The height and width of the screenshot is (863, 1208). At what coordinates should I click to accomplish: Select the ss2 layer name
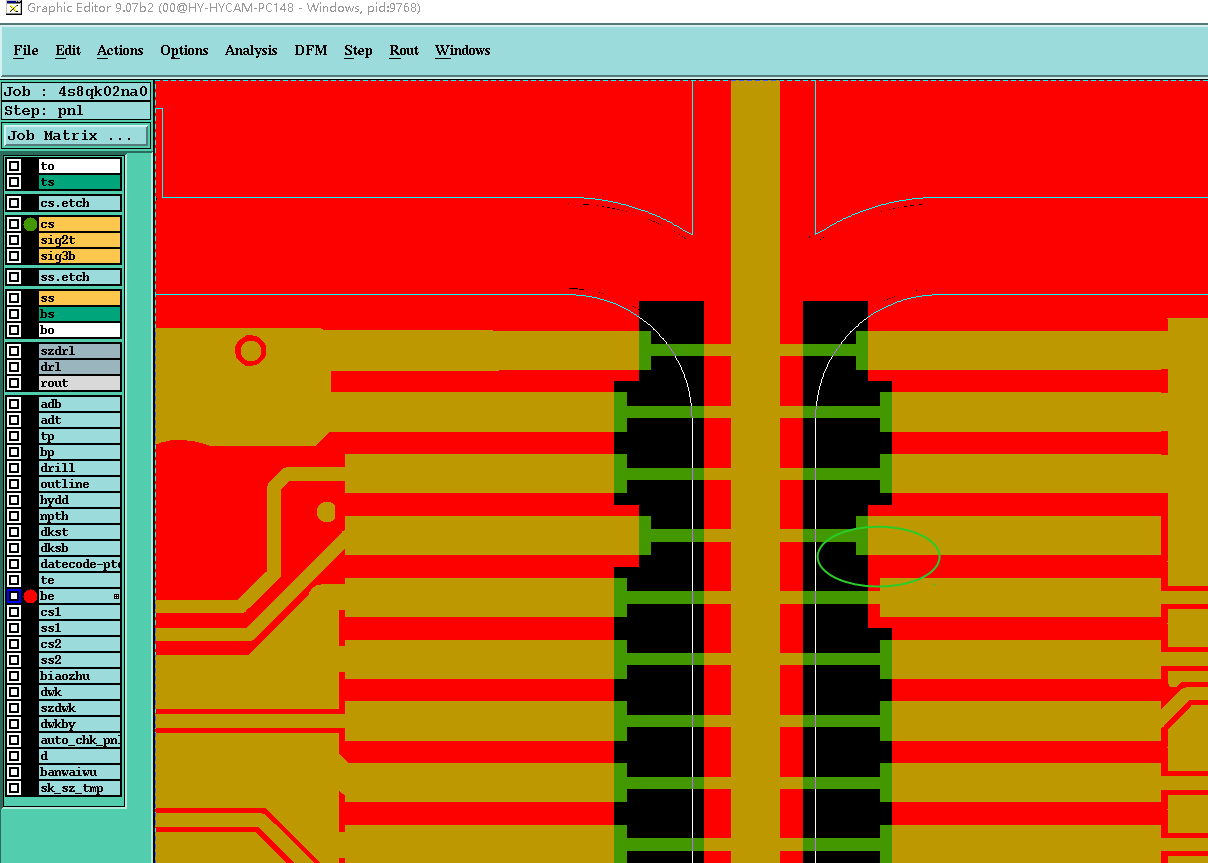tap(79, 660)
